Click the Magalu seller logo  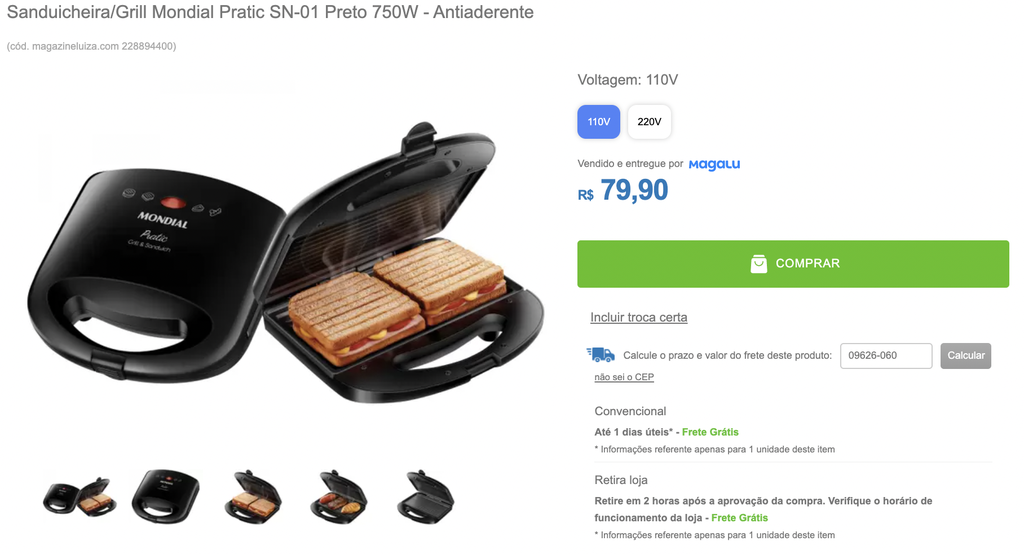(714, 164)
